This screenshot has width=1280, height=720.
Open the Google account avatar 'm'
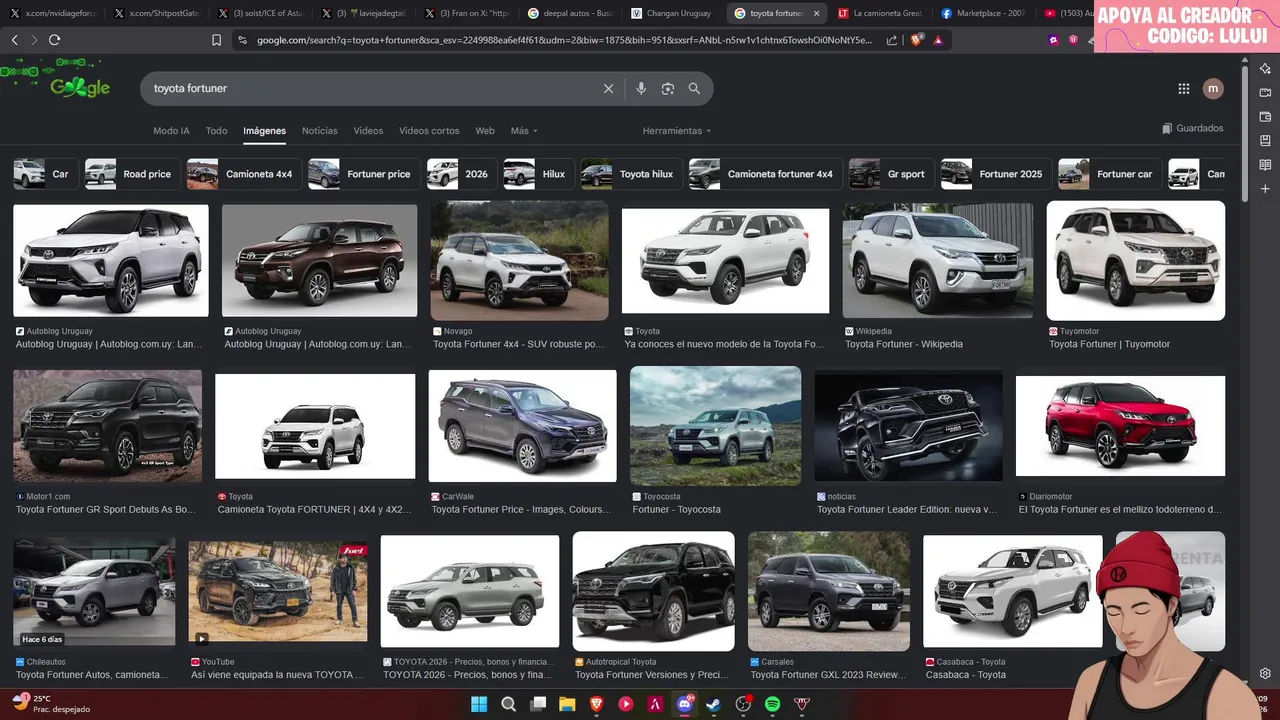pos(1213,89)
